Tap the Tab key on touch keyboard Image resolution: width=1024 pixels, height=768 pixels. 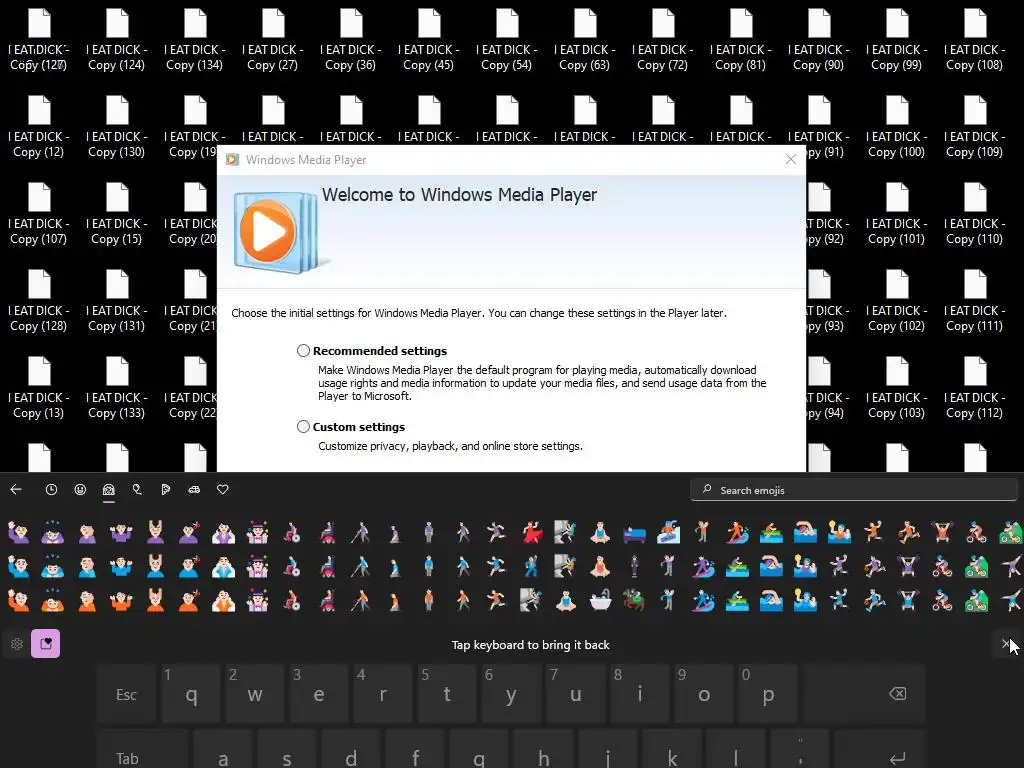pyautogui.click(x=143, y=751)
